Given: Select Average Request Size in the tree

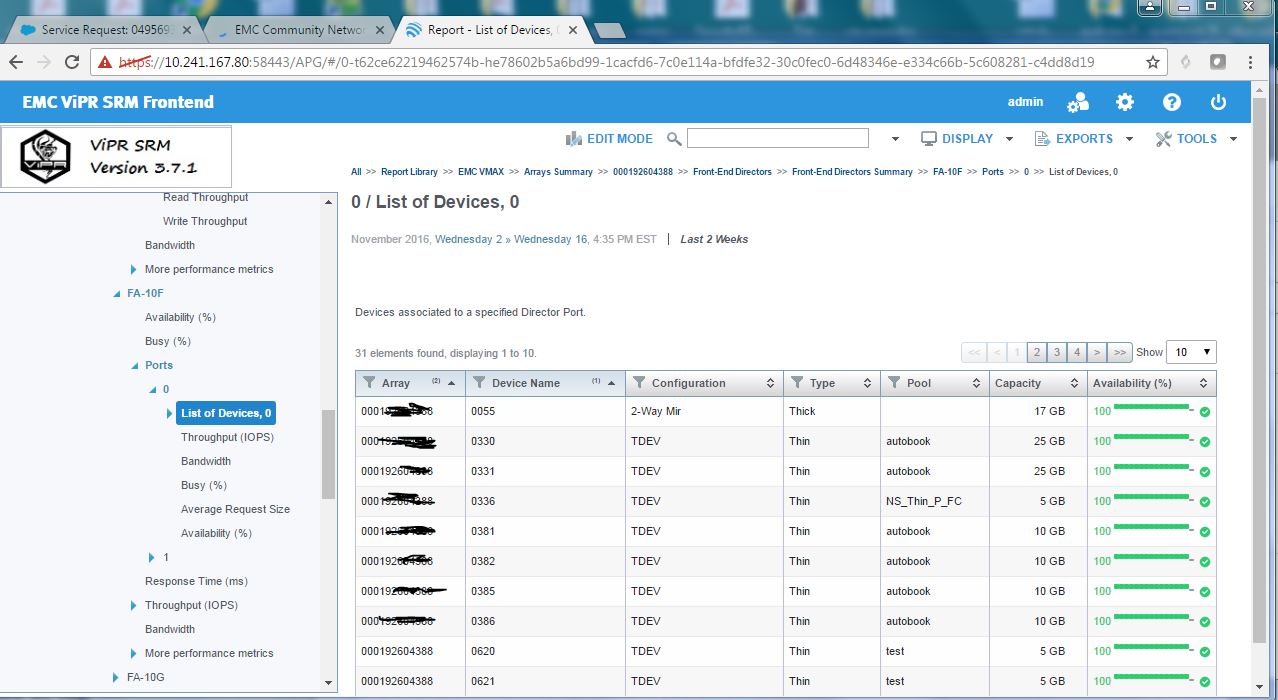Looking at the screenshot, I should pos(235,510).
